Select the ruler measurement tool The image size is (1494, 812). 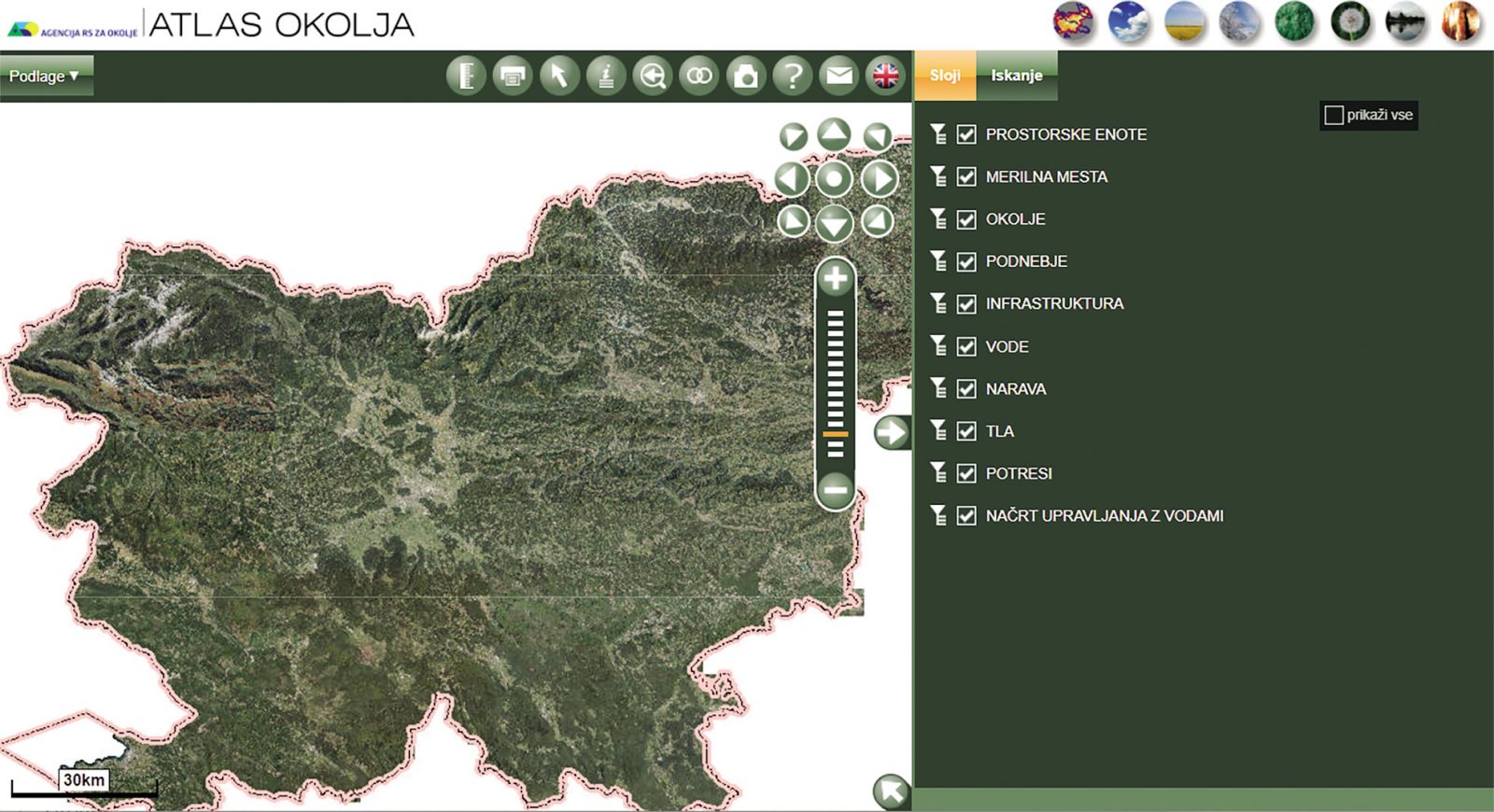click(x=465, y=76)
